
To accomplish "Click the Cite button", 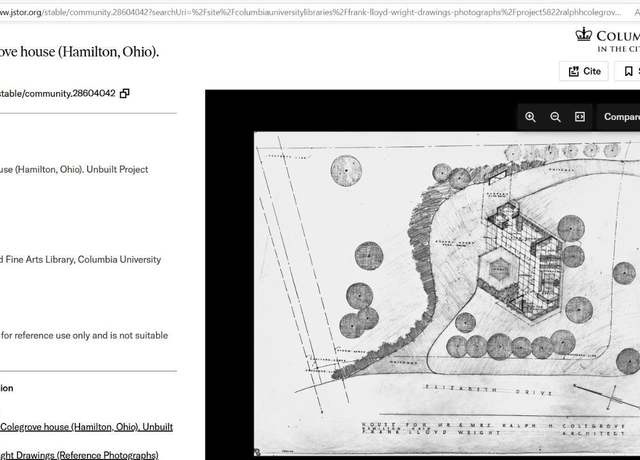I will coord(584,71).
